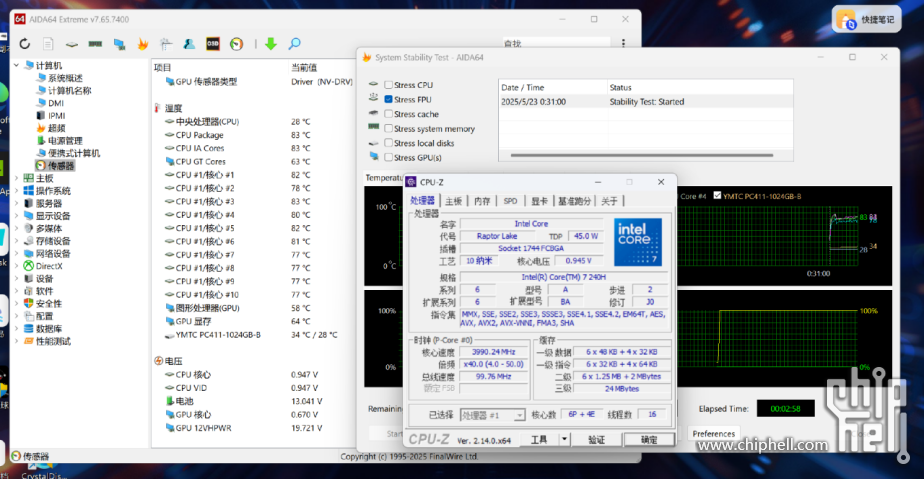Click the blue monitor icon in AIDA64 toolbar
924x480 pixels.
pos(120,44)
